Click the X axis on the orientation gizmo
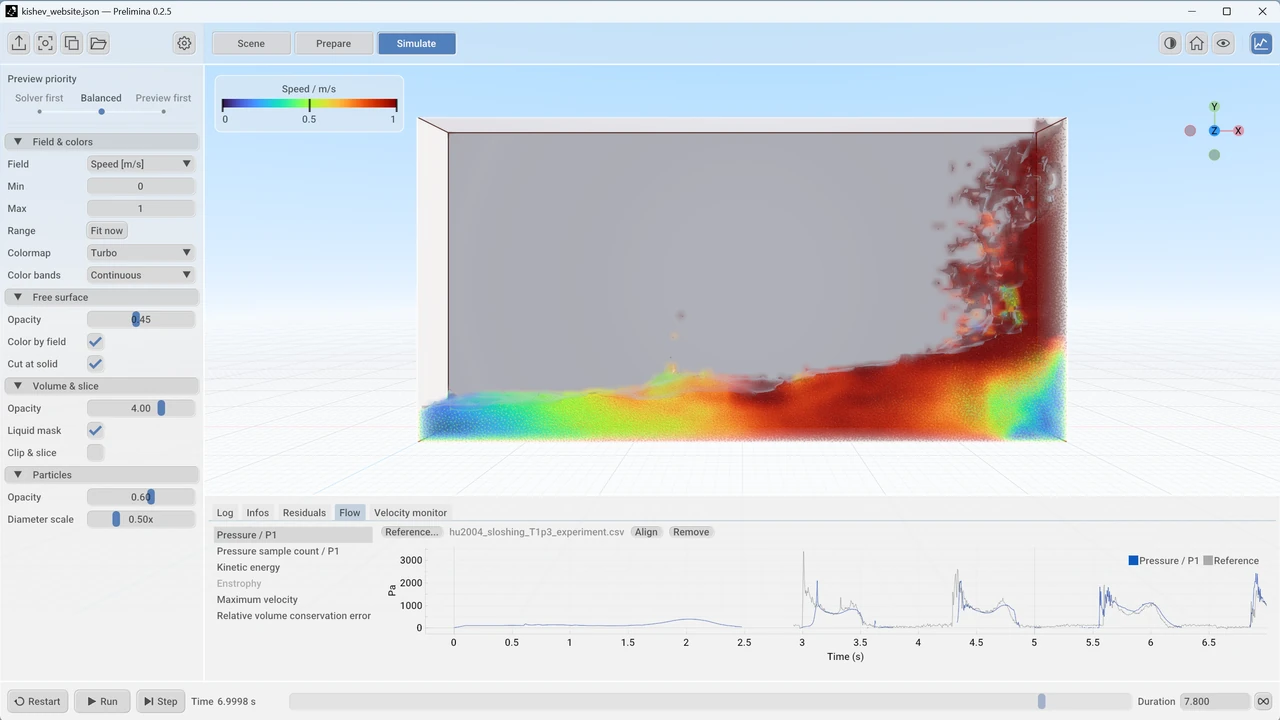This screenshot has width=1280, height=720. click(1238, 131)
